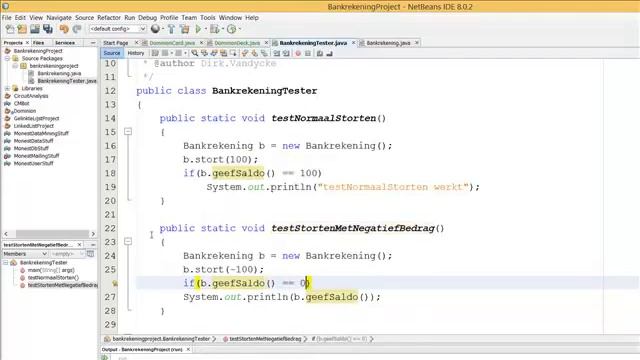This screenshot has width=640, height=360.
Task: Click the Find Previous Occurrence editor icon
Action: [204, 53]
